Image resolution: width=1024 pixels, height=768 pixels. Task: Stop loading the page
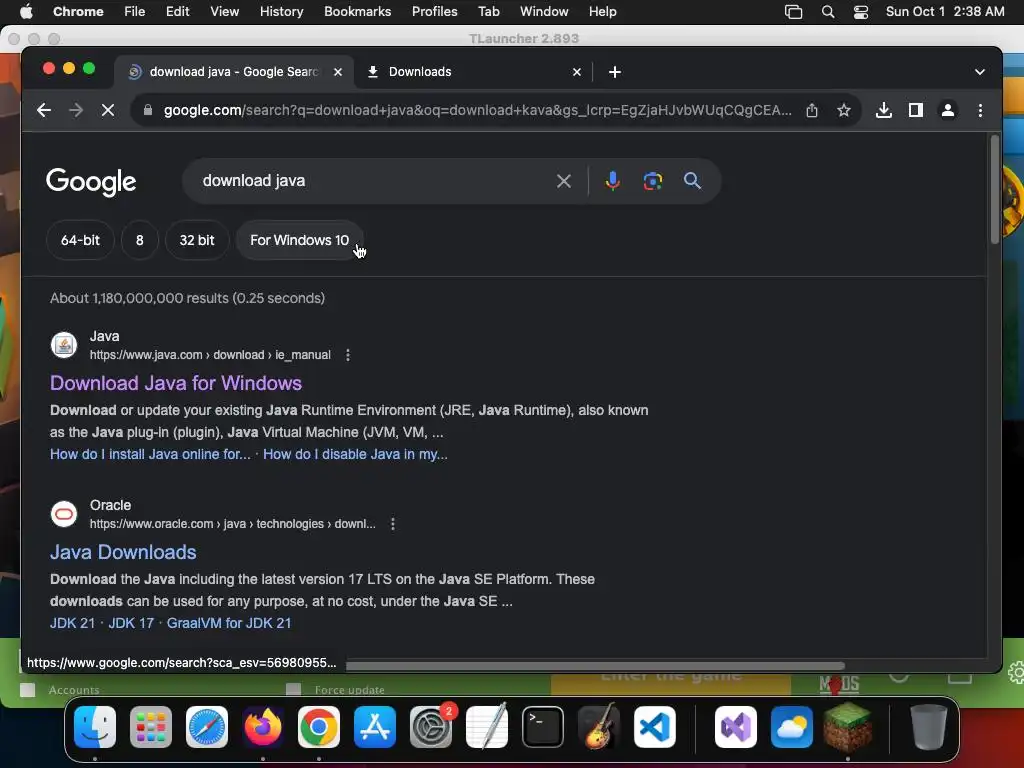(x=108, y=110)
